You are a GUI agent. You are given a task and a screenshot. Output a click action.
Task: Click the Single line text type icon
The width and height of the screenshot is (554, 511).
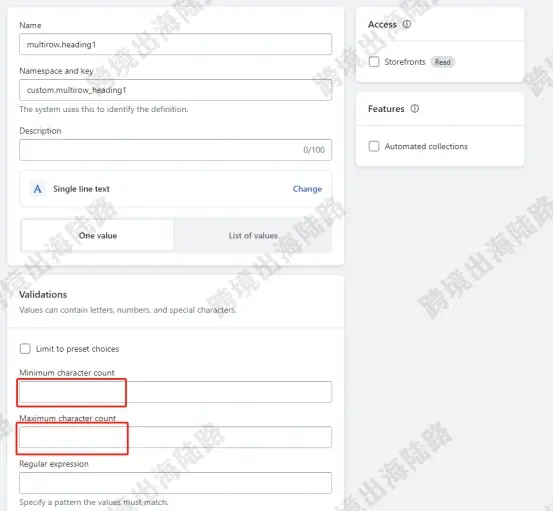[37, 189]
